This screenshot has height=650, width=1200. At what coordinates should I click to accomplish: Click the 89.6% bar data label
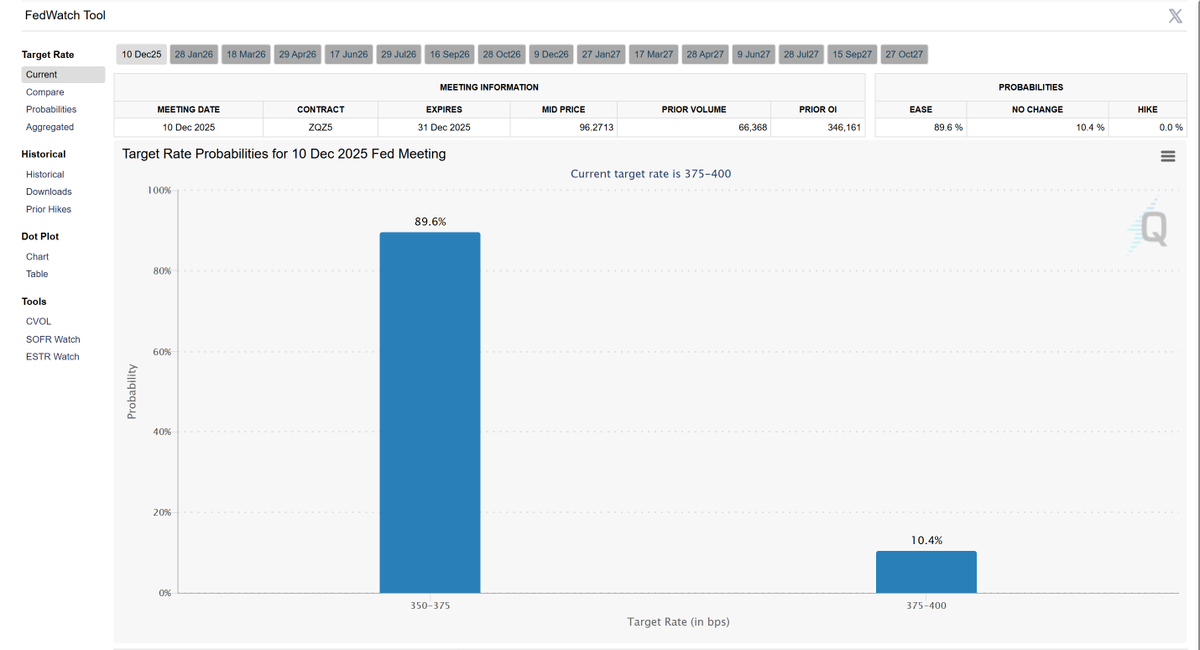tap(430, 221)
